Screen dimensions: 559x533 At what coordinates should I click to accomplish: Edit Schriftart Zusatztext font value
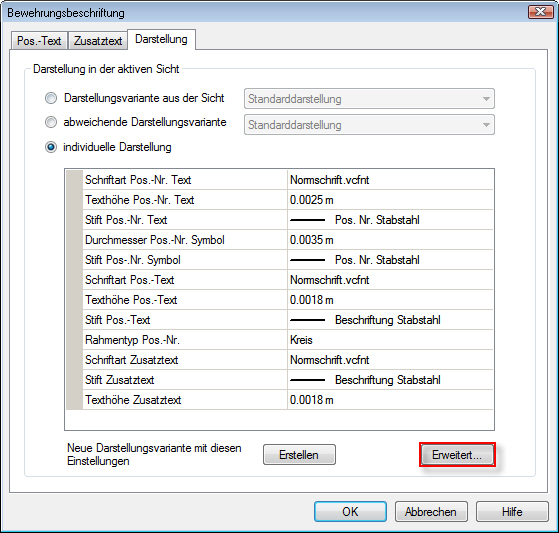pyautogui.click(x=390, y=359)
